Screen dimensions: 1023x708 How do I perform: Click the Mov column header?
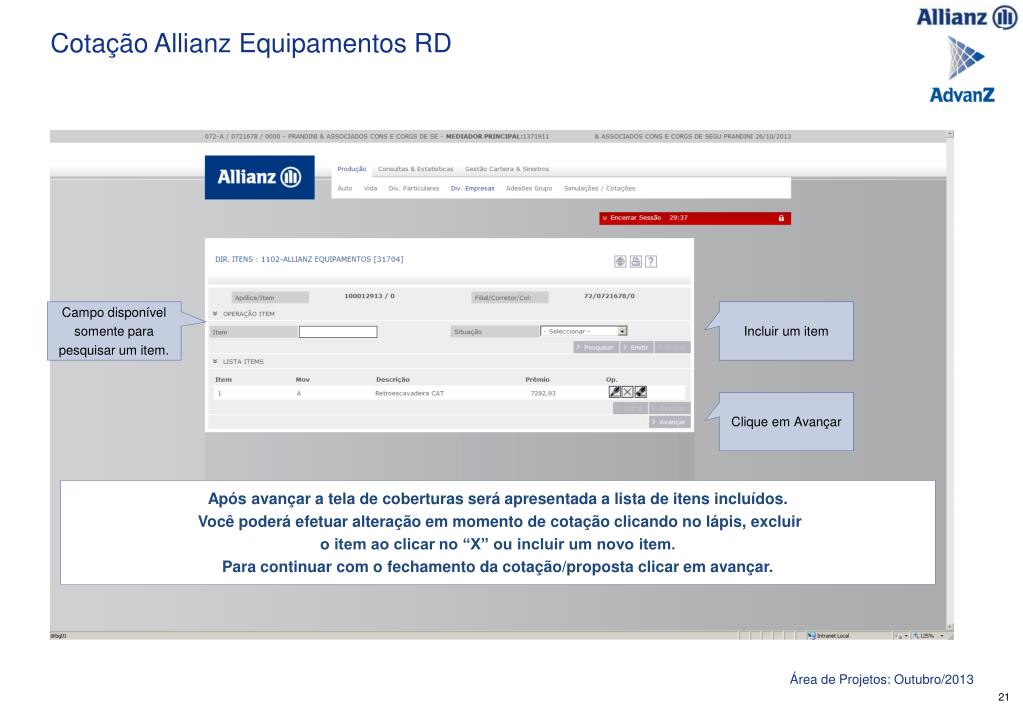coord(303,380)
